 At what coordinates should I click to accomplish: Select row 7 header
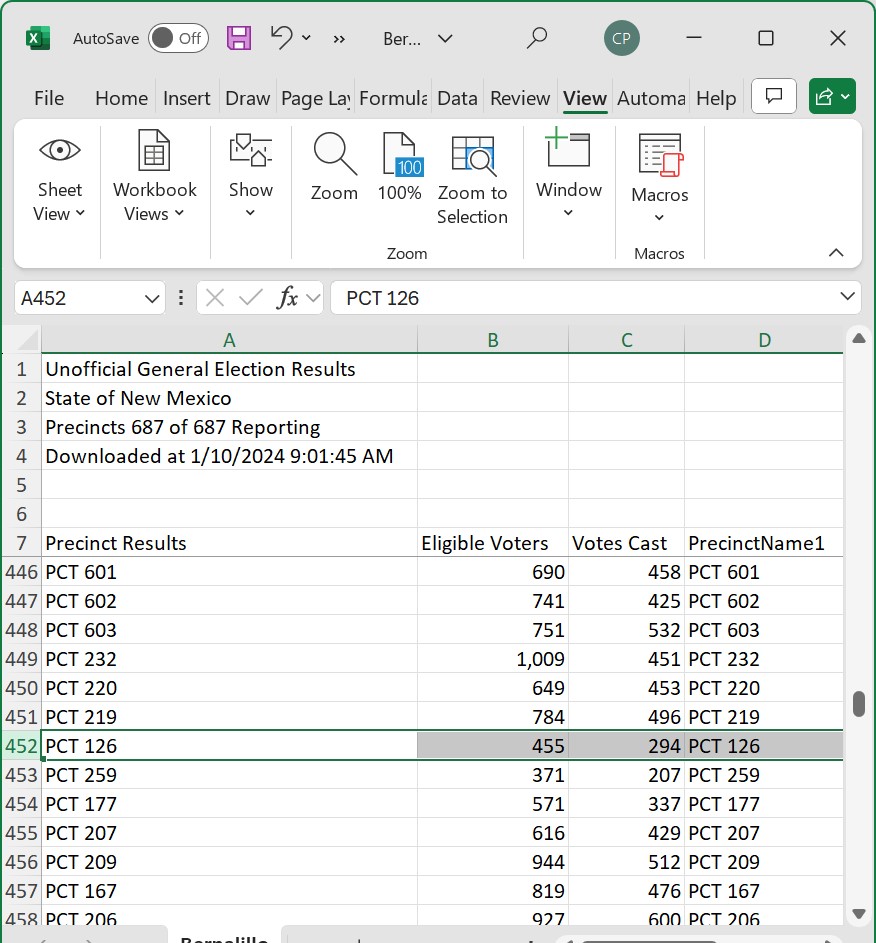(x=21, y=543)
